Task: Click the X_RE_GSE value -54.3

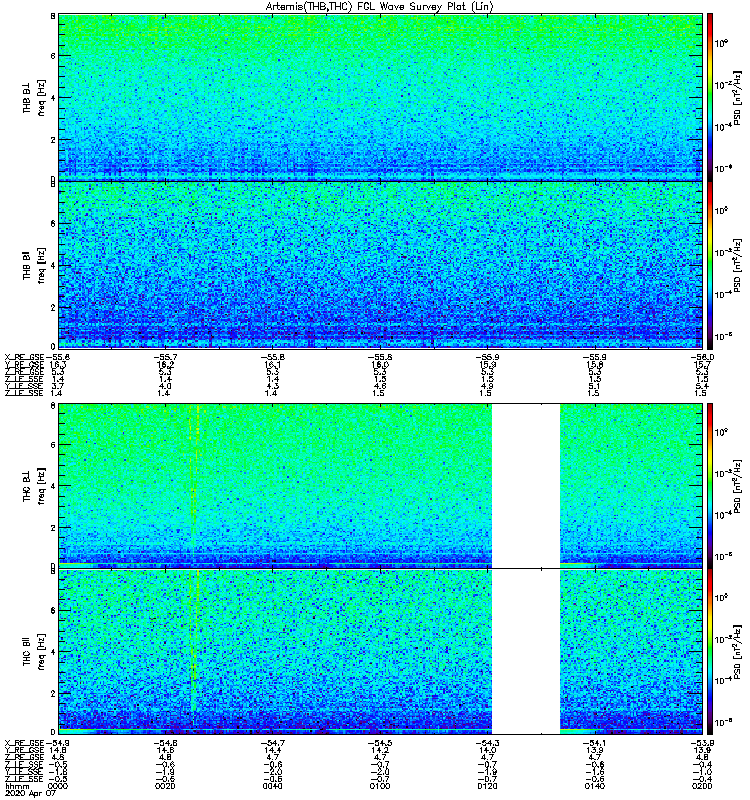Action: (x=487, y=743)
